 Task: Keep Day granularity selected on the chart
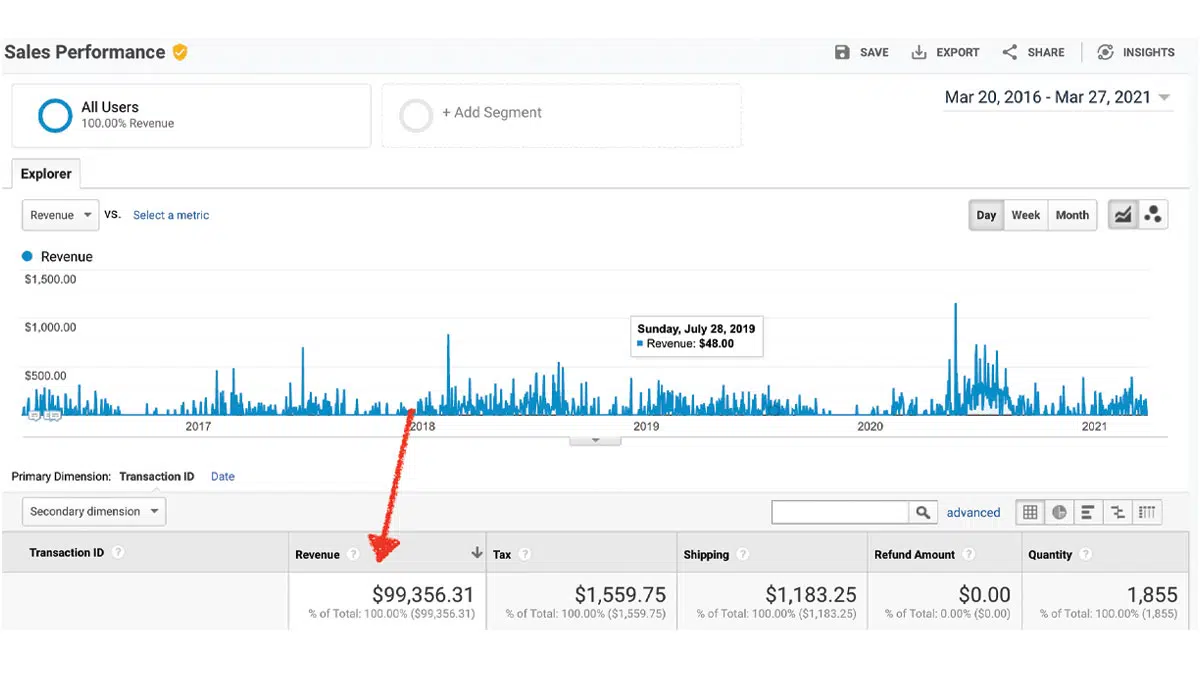[x=986, y=214]
